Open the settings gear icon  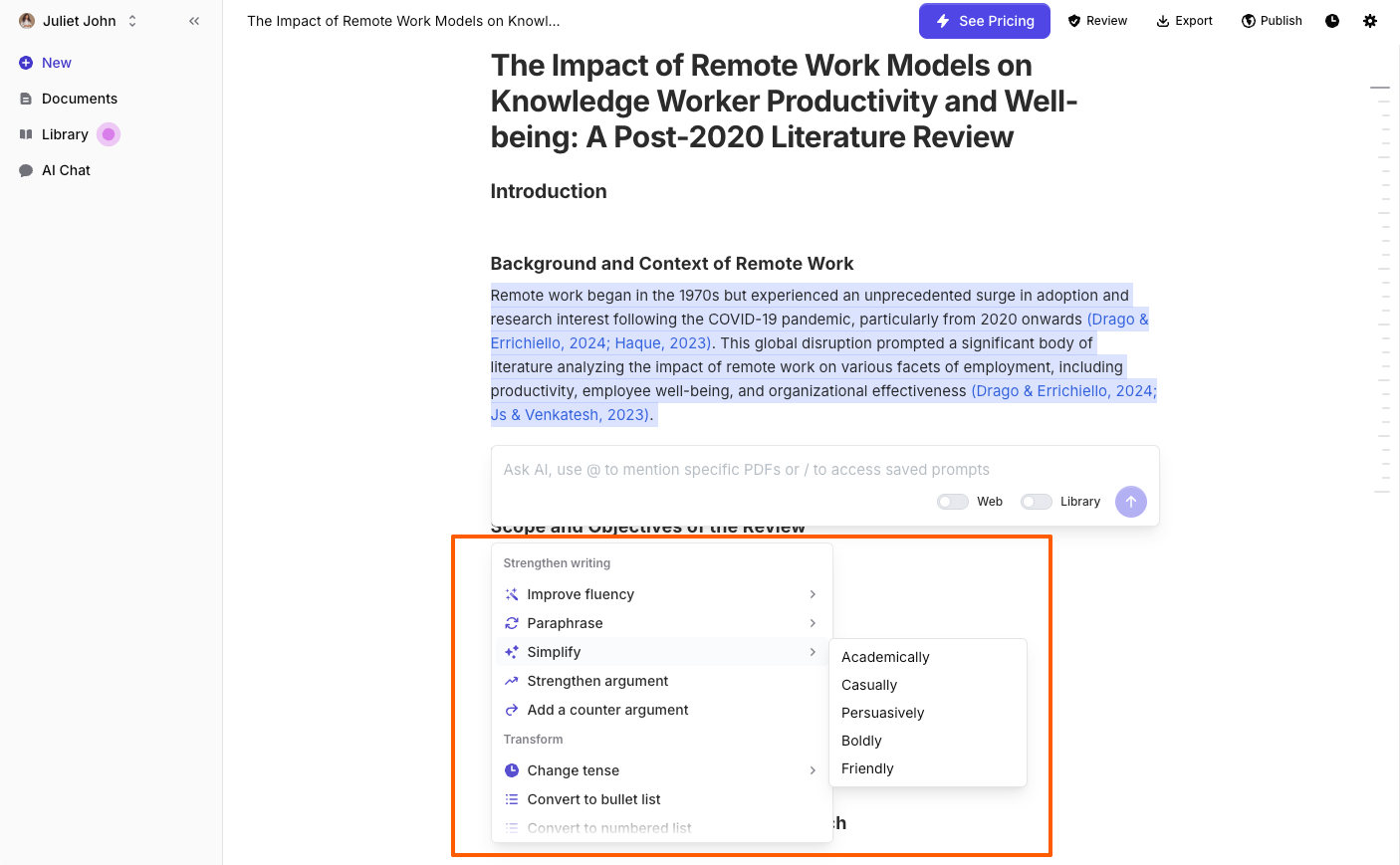(x=1370, y=20)
